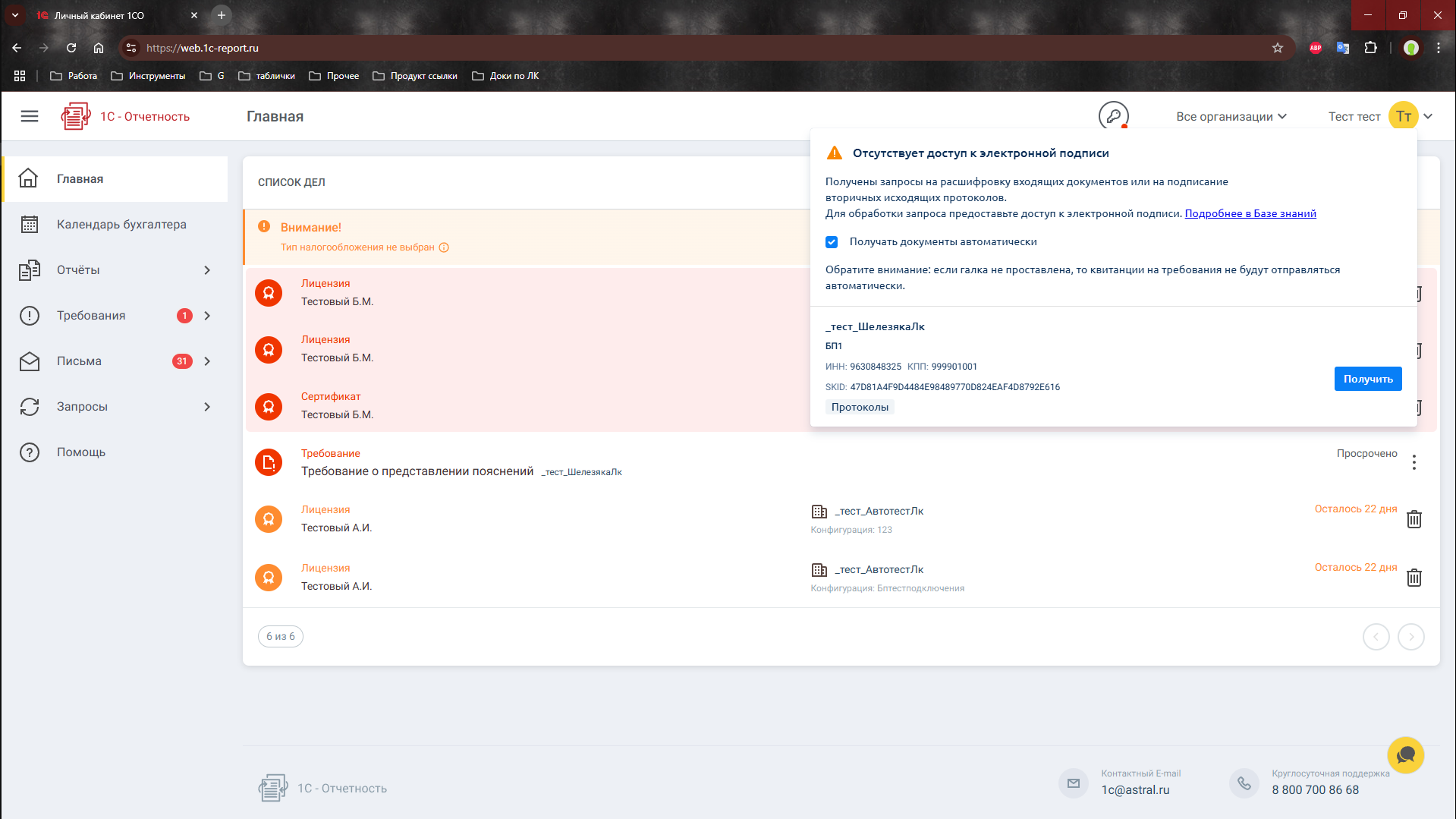Open three-dot menu for overdue Требование
The width and height of the screenshot is (1456, 819).
1414,462
